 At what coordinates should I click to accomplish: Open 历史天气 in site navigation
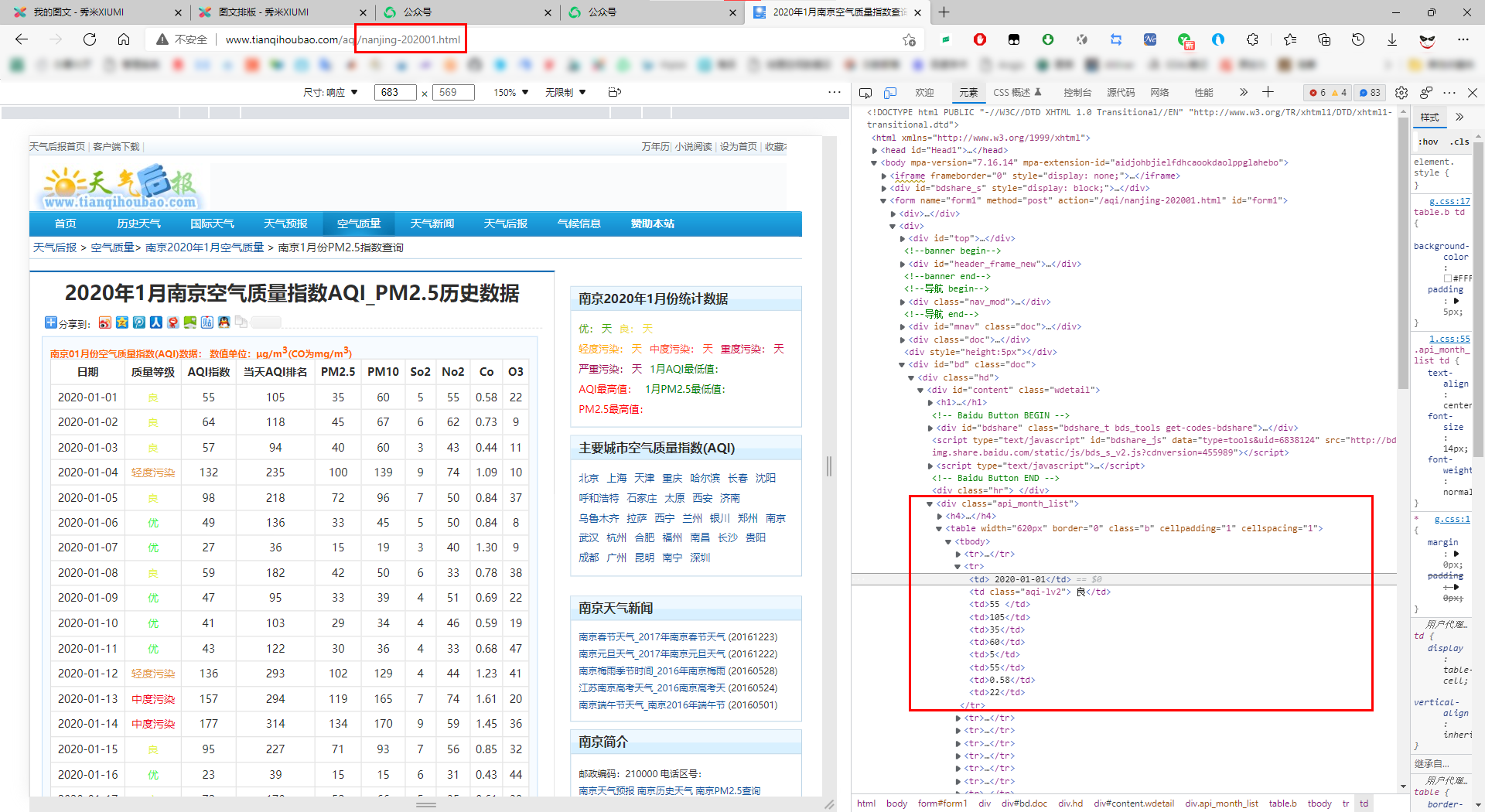[138, 223]
